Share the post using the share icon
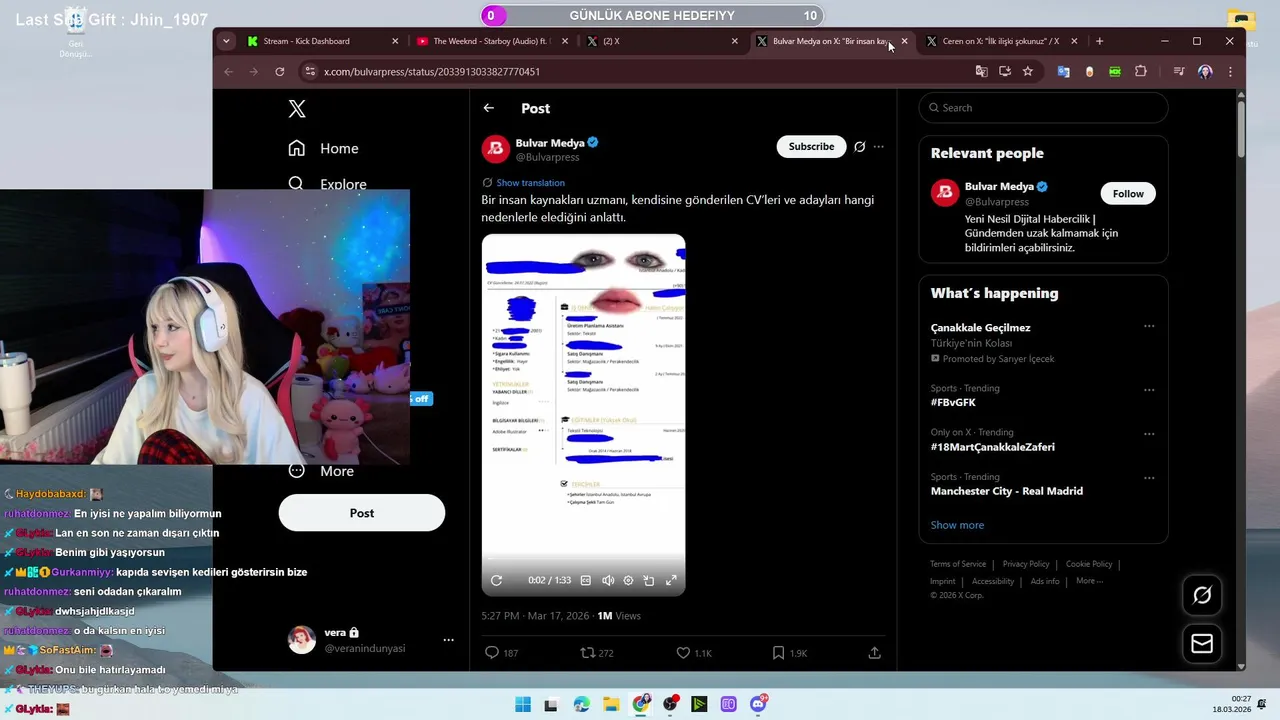This screenshot has height=720, width=1280. point(874,653)
